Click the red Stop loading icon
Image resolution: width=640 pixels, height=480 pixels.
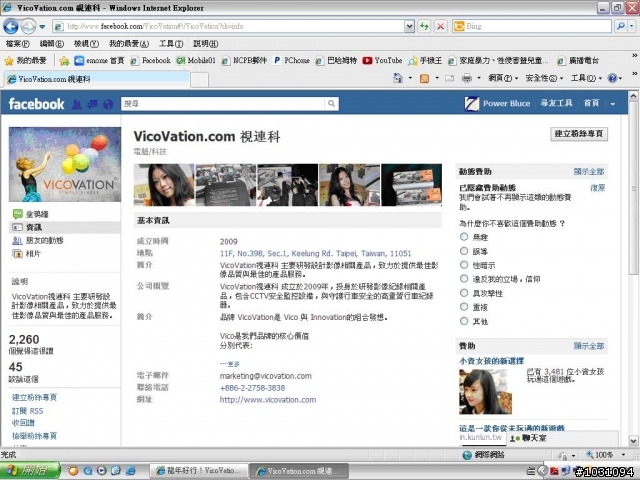tap(440, 27)
